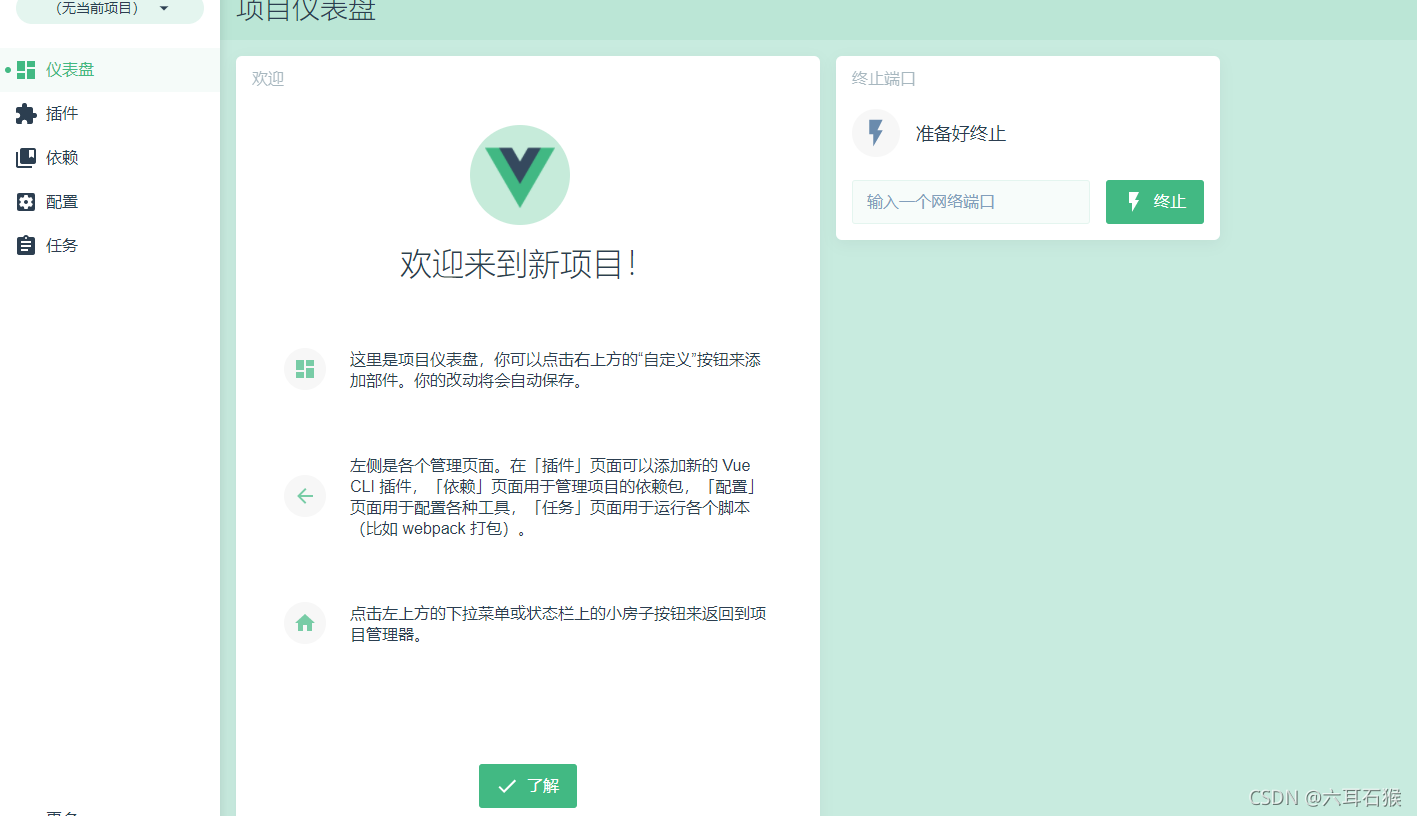Screen dimensions: 1417x816
Task: Click the text about 小房子按钮
Action: click(558, 624)
